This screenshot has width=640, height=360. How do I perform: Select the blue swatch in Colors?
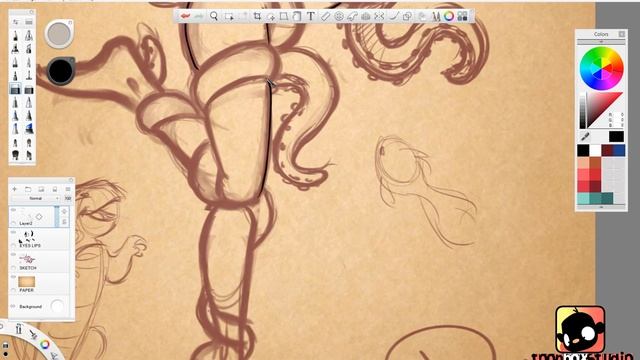pos(619,151)
